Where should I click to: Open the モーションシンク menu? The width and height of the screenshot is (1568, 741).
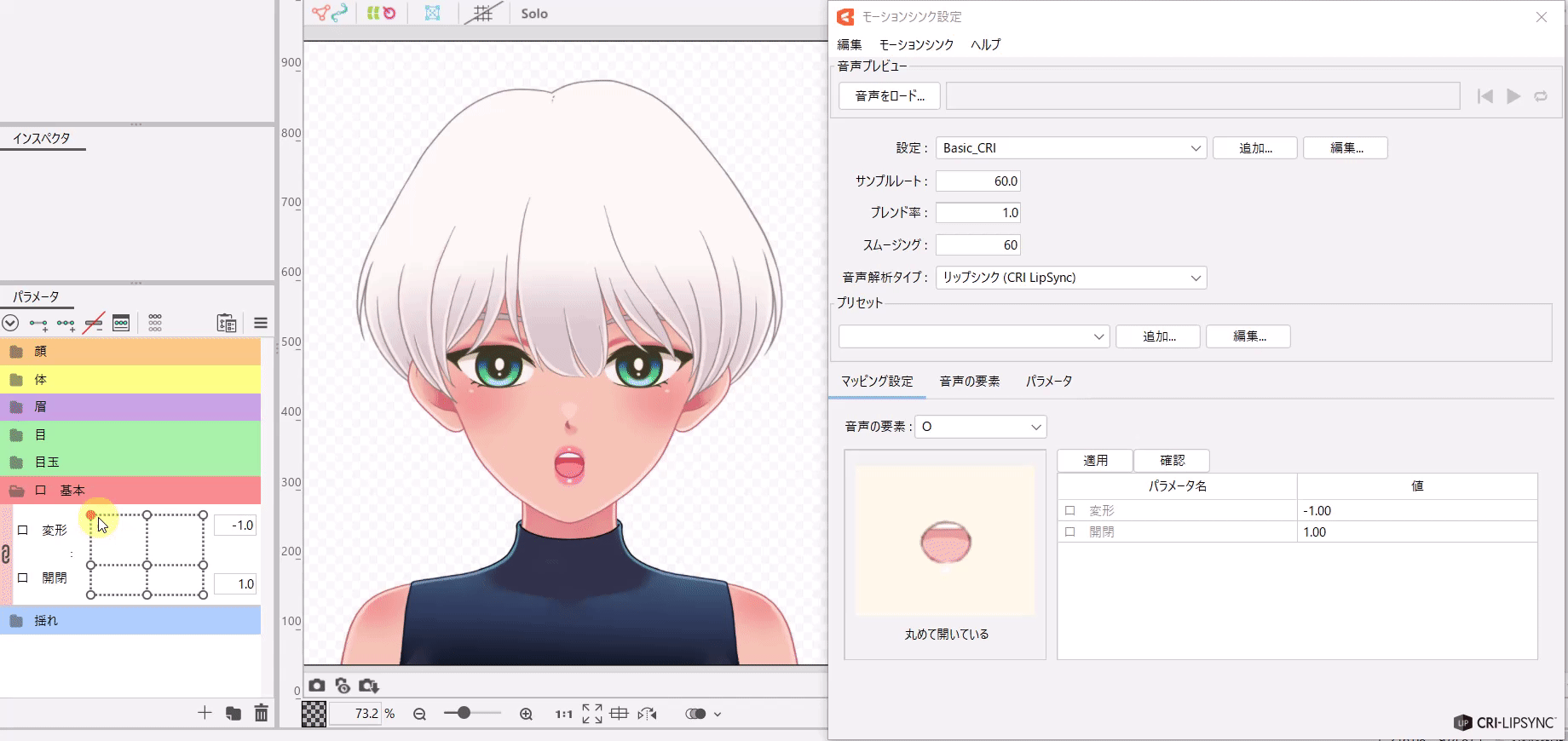[x=916, y=44]
